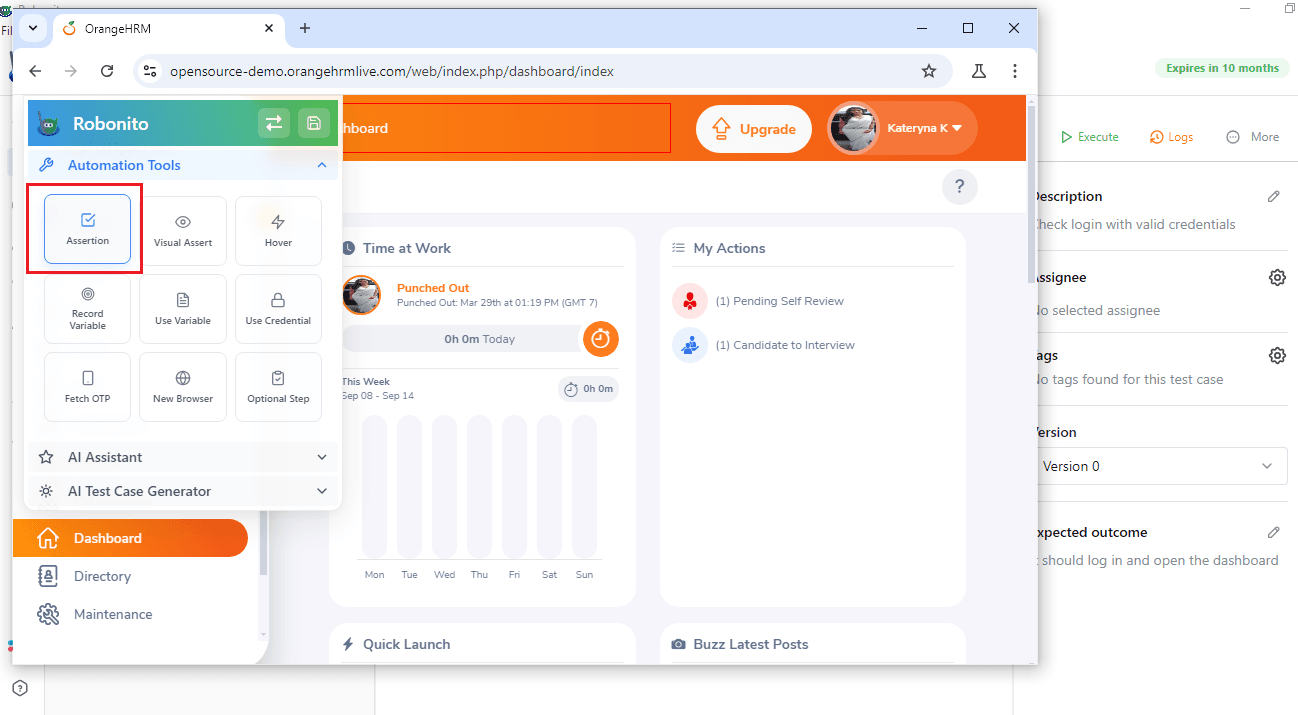This screenshot has width=1298, height=715.
Task: Collapse the Automation Tools section
Action: [183, 165]
